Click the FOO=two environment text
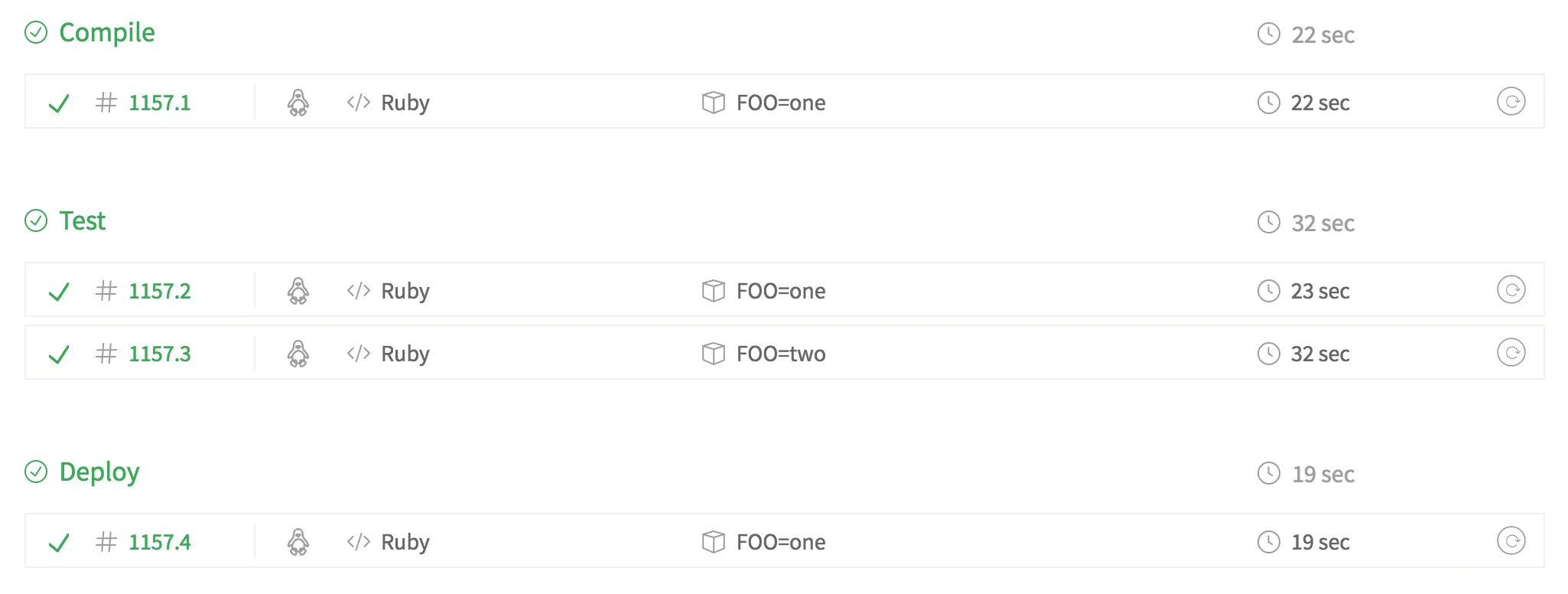Viewport: 1568px width, 594px height. click(781, 354)
